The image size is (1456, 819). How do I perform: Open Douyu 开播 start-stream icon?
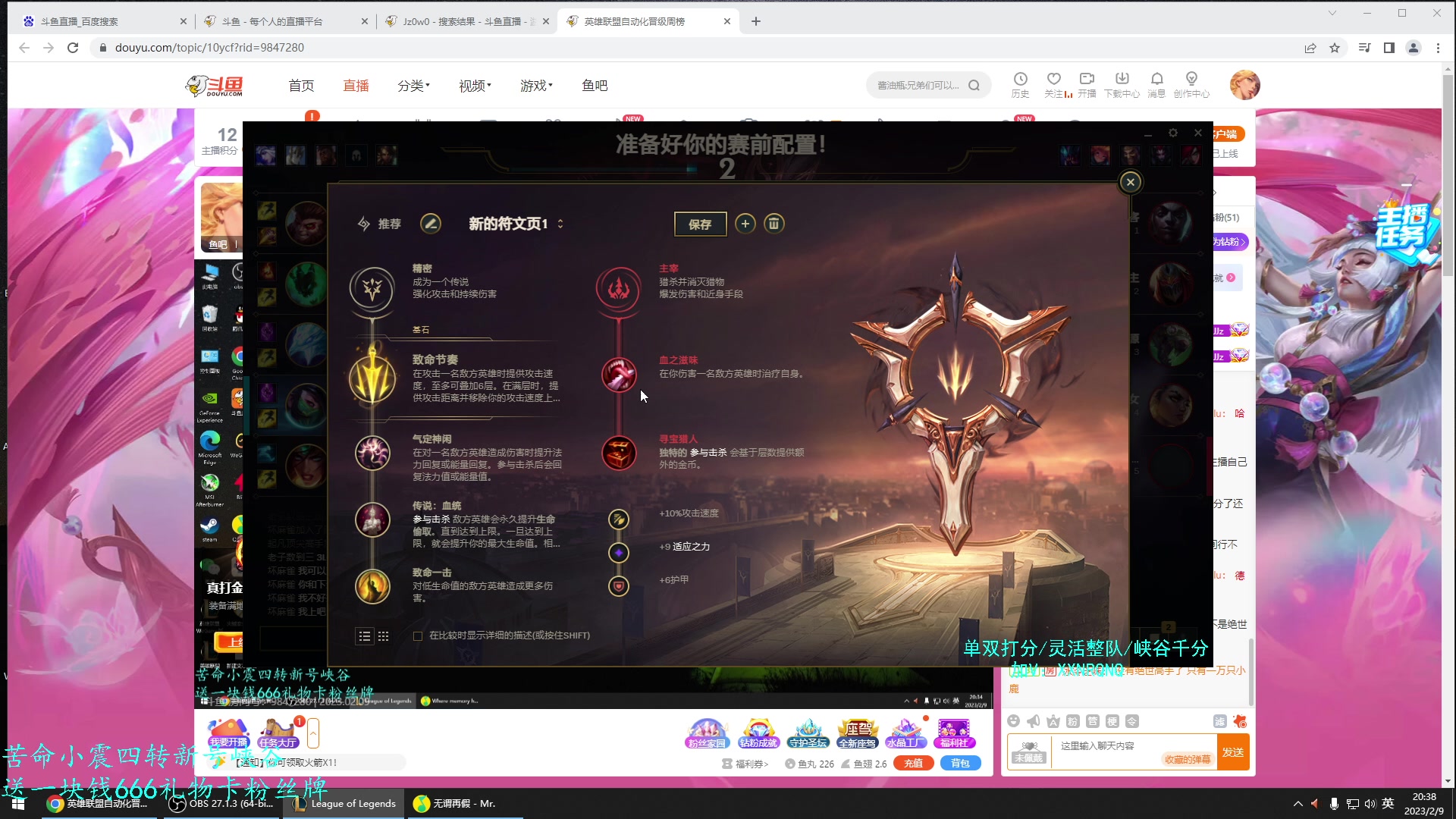[1087, 85]
